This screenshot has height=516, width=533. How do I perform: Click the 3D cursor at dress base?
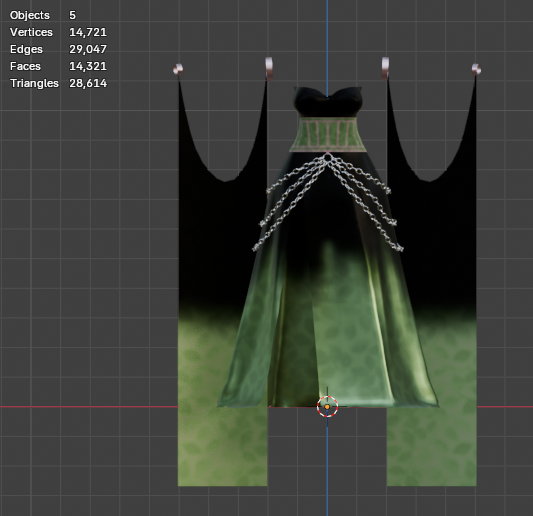click(327, 406)
